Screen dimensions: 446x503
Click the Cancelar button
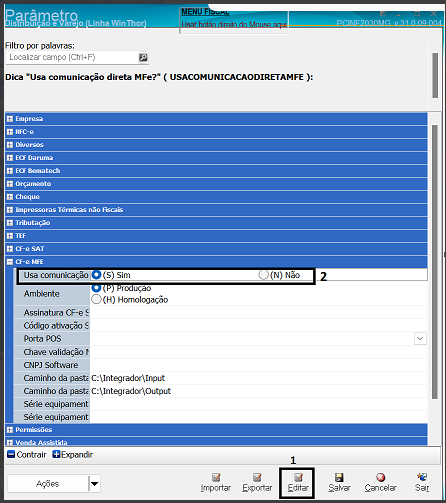point(380,483)
